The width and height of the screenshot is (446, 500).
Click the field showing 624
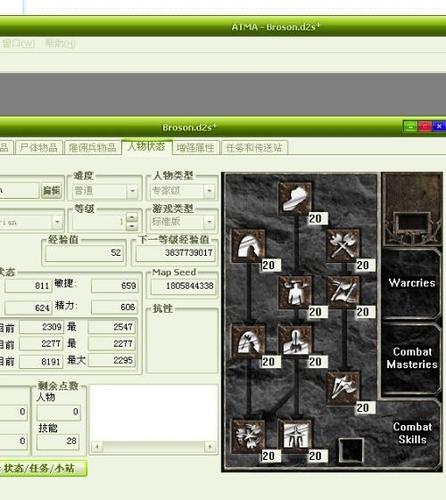pyautogui.click(x=29, y=308)
